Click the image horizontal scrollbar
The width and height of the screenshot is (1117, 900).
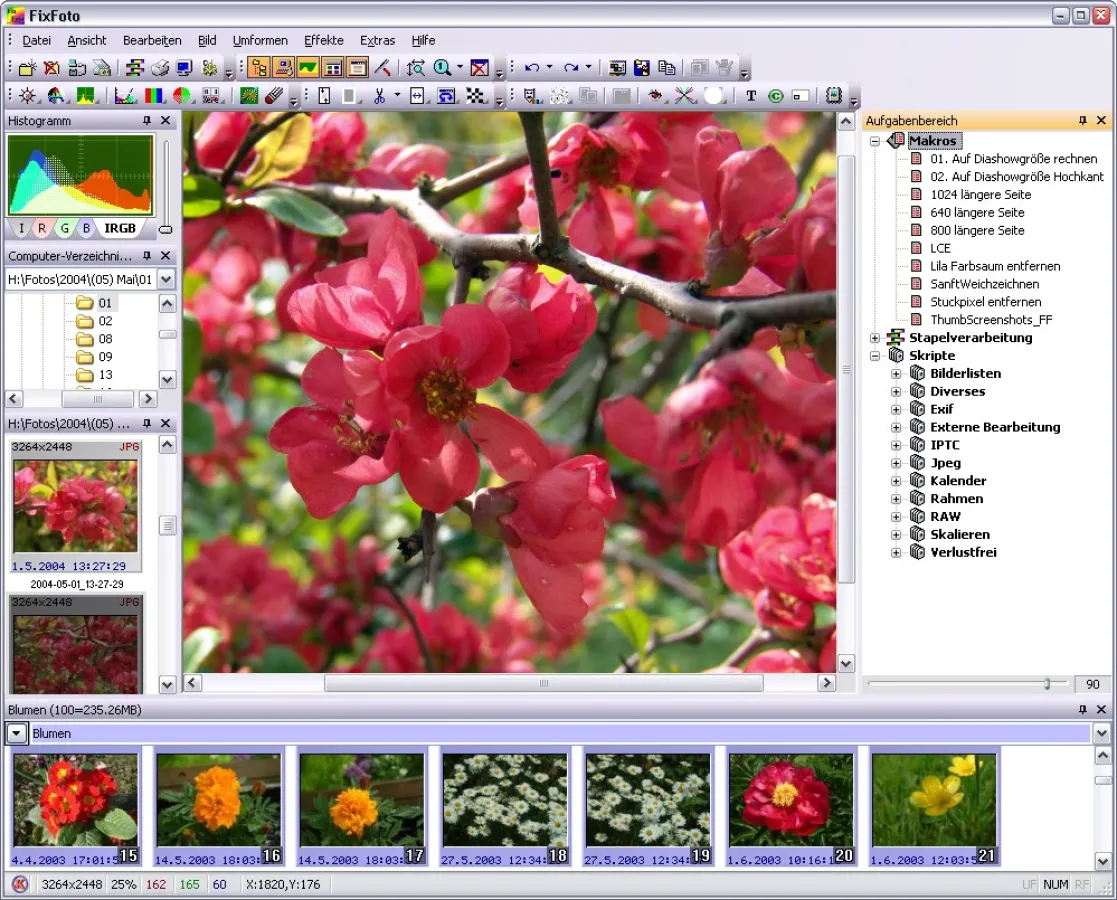pos(544,683)
